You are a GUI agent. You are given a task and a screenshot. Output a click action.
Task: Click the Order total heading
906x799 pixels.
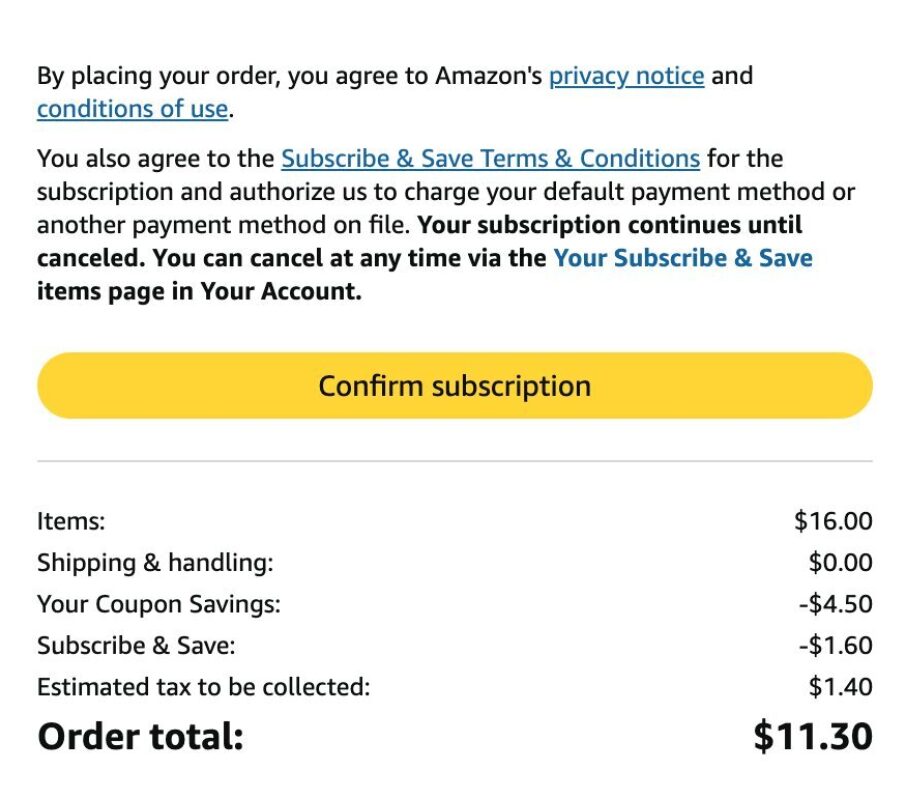point(140,737)
